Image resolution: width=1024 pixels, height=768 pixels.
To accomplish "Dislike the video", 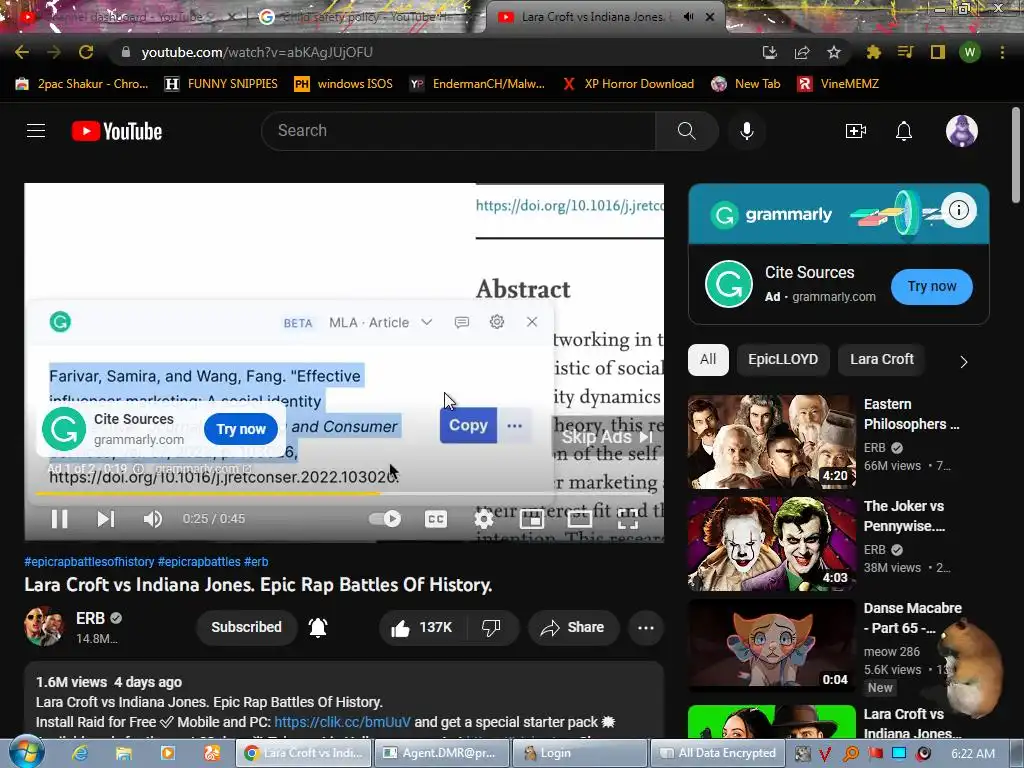I will pos(492,628).
